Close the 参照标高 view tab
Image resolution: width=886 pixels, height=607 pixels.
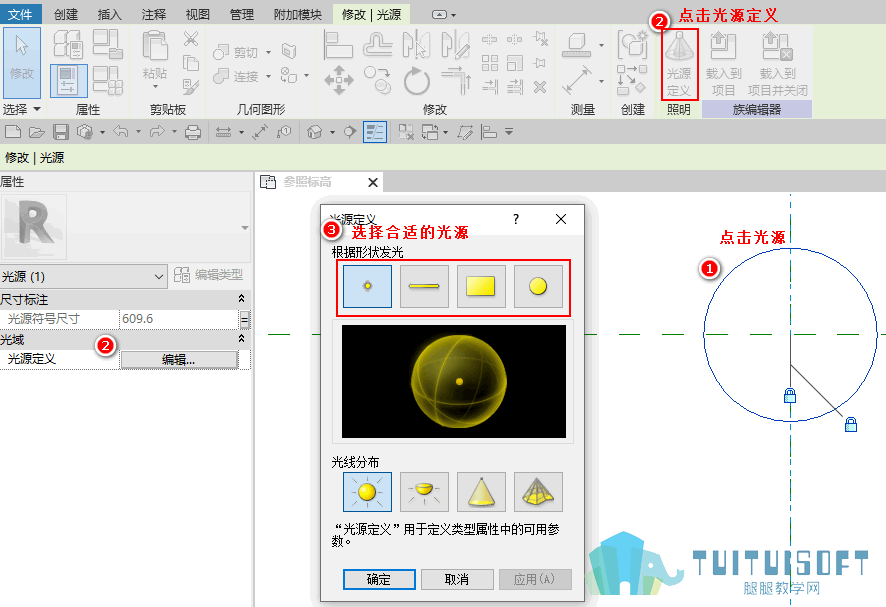(373, 183)
